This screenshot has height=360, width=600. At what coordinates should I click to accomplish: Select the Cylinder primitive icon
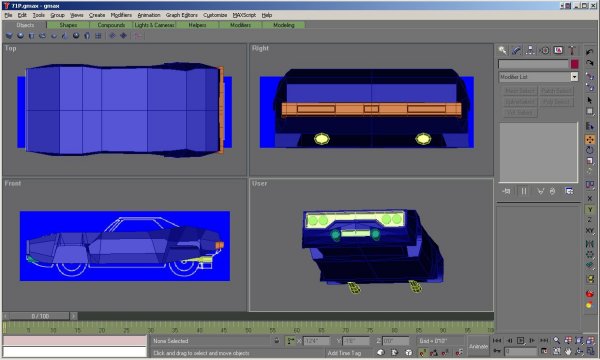click(31, 36)
